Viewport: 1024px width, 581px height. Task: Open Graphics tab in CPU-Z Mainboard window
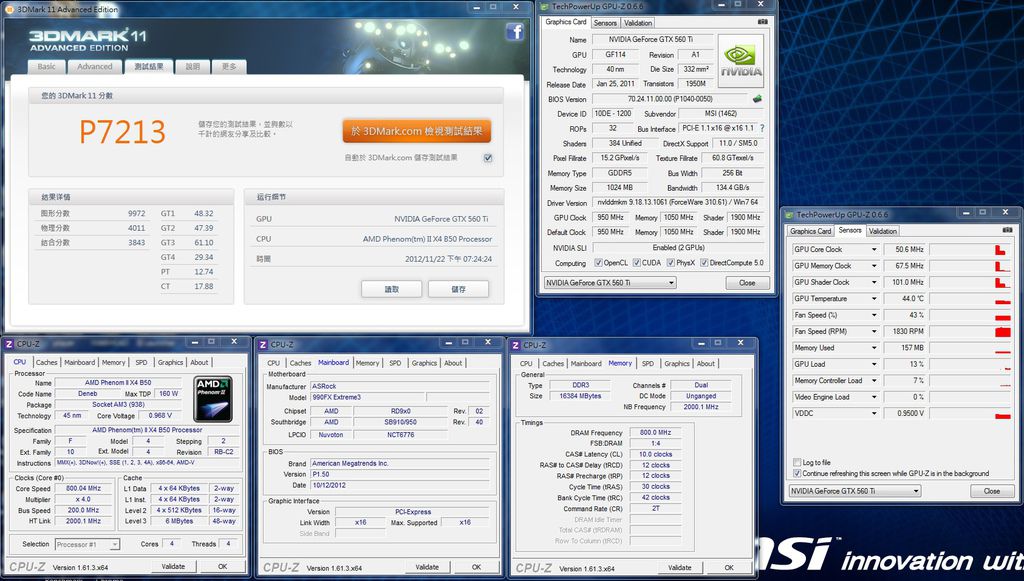point(424,363)
